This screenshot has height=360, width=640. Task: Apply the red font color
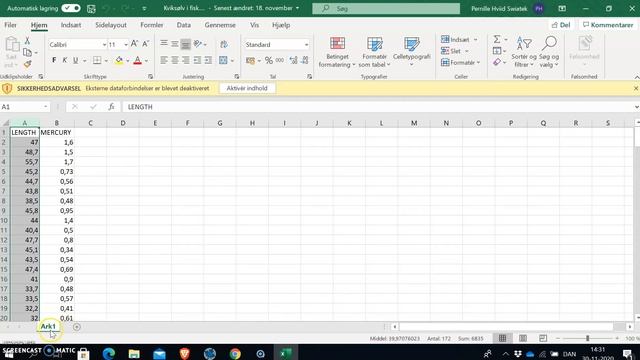click(138, 60)
